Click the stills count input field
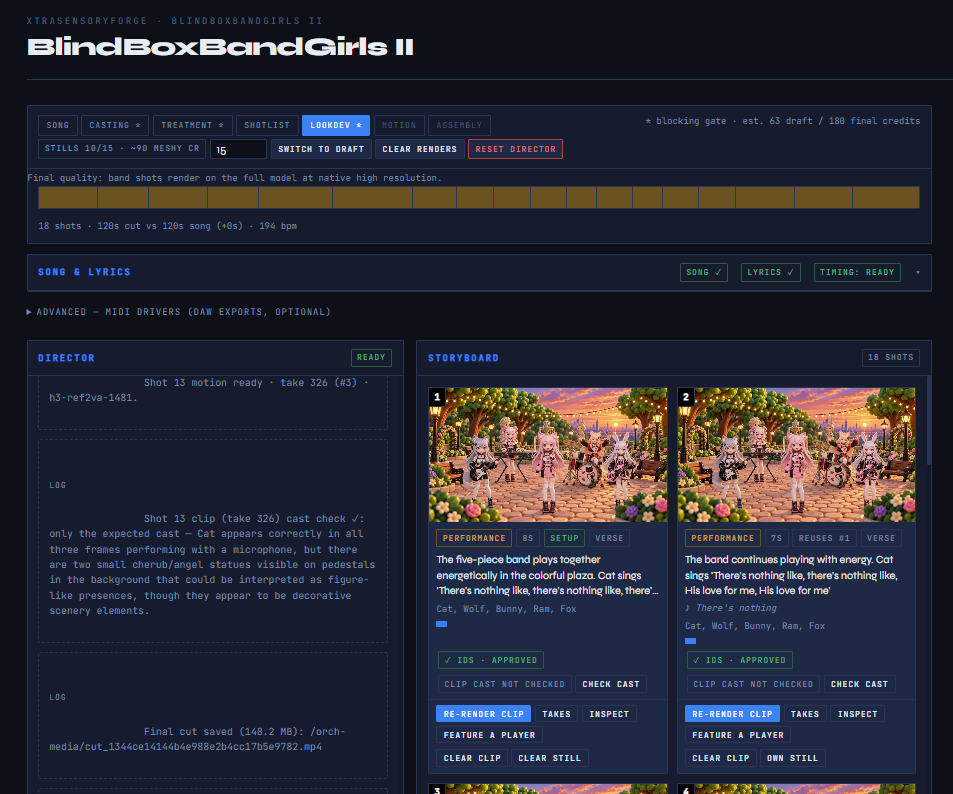The height and width of the screenshot is (794, 953). (x=238, y=150)
